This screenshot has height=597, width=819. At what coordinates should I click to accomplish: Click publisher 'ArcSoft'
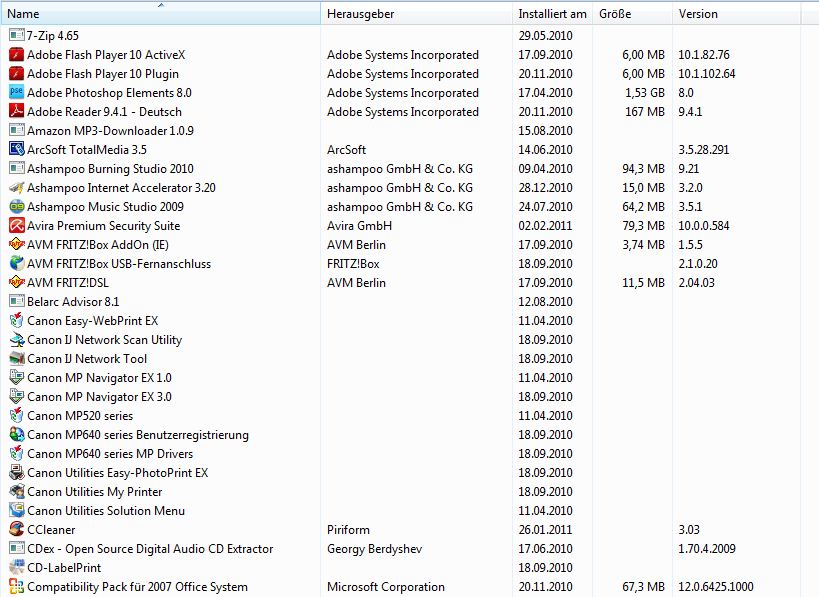tap(346, 149)
